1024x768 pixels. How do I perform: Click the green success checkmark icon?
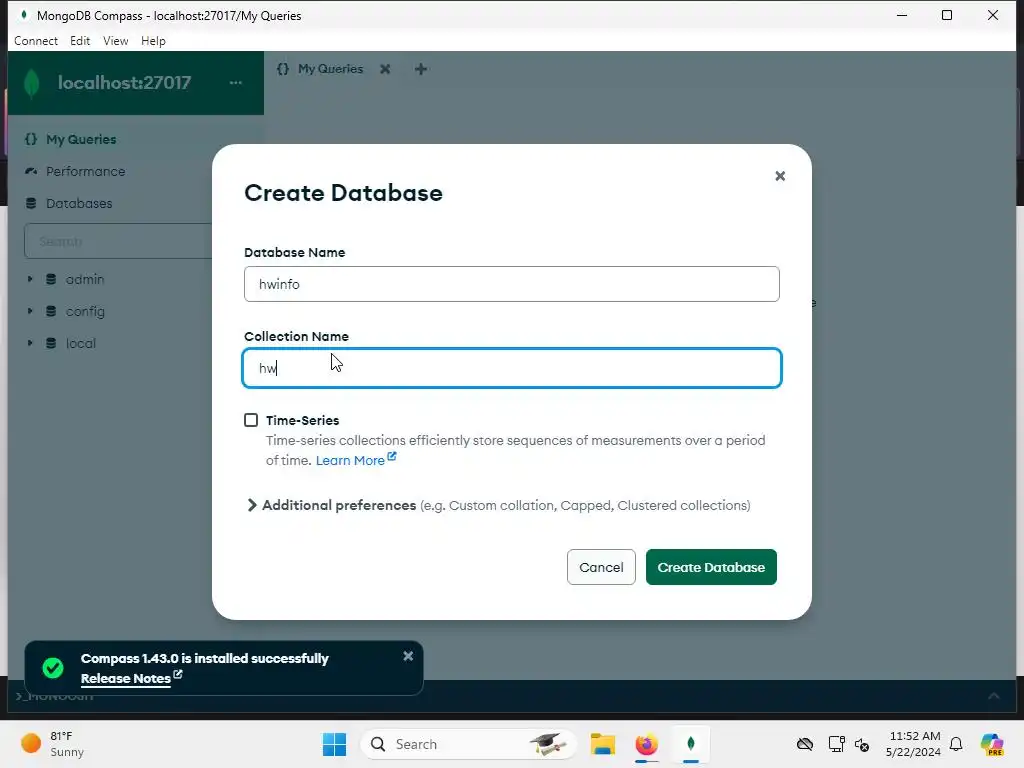53,667
